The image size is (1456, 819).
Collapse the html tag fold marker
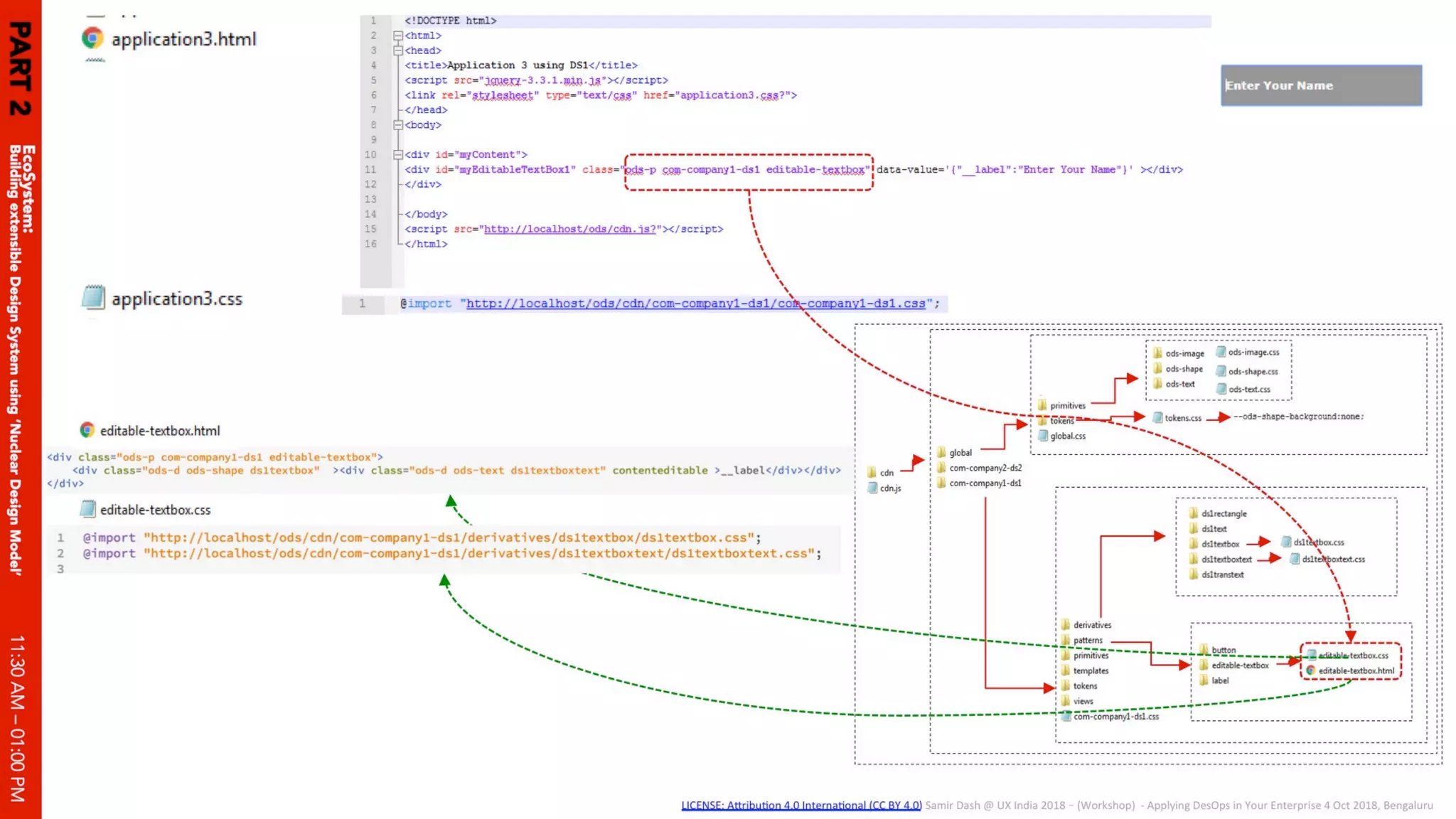pyautogui.click(x=398, y=36)
